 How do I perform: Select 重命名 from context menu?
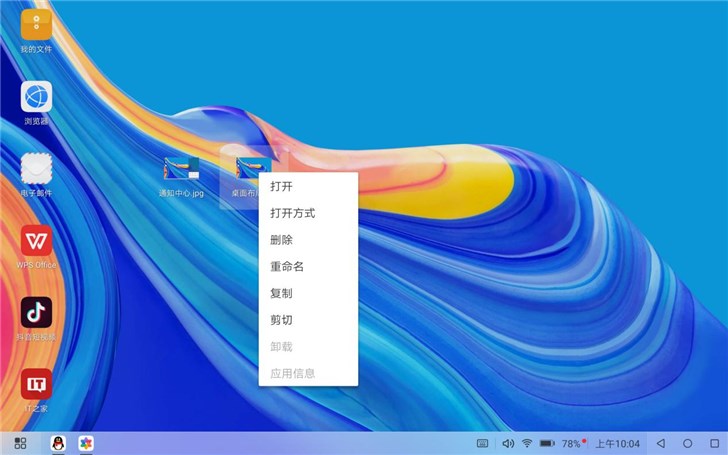(x=308, y=266)
